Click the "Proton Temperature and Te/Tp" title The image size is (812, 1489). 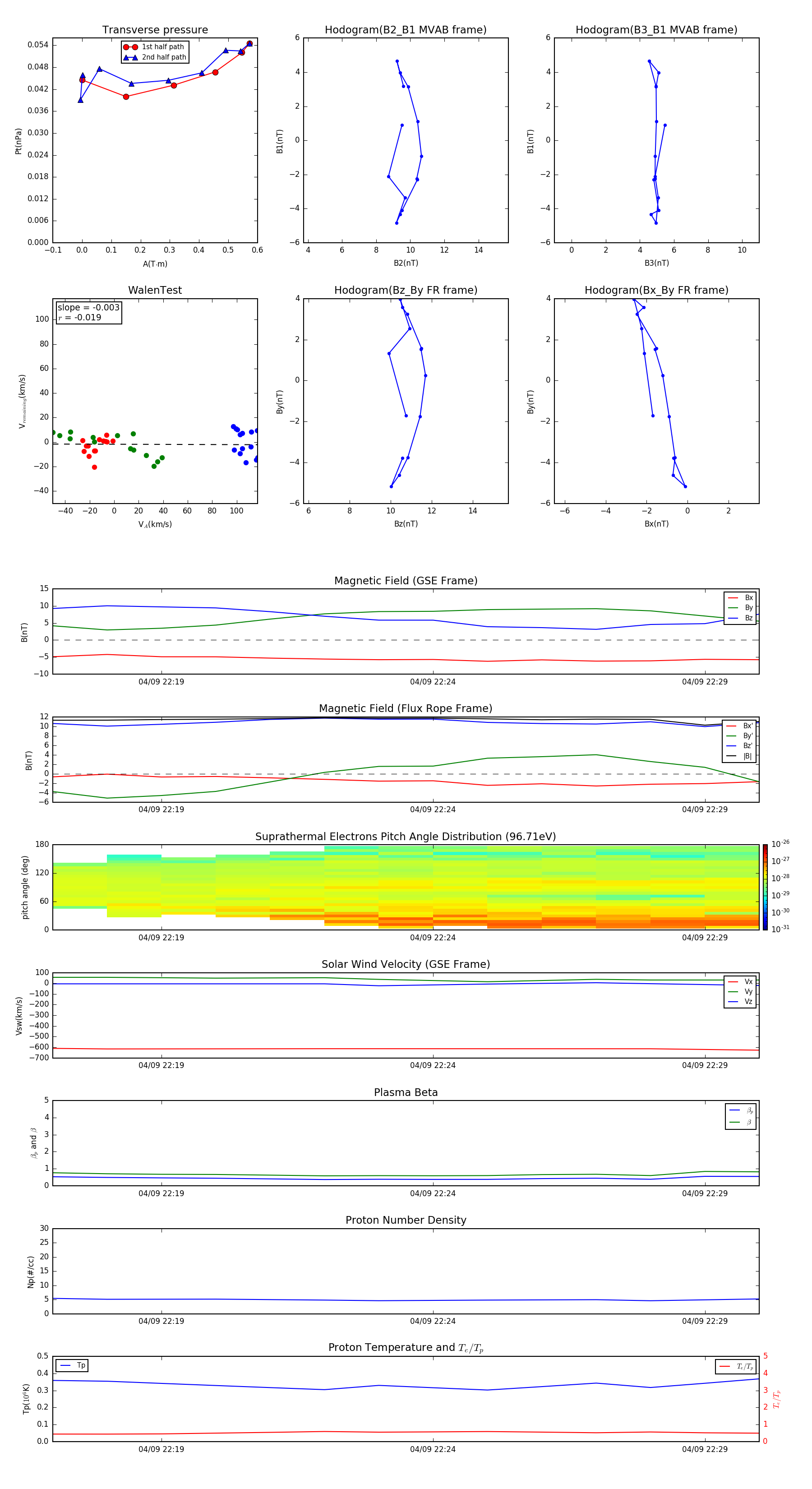[406, 1348]
